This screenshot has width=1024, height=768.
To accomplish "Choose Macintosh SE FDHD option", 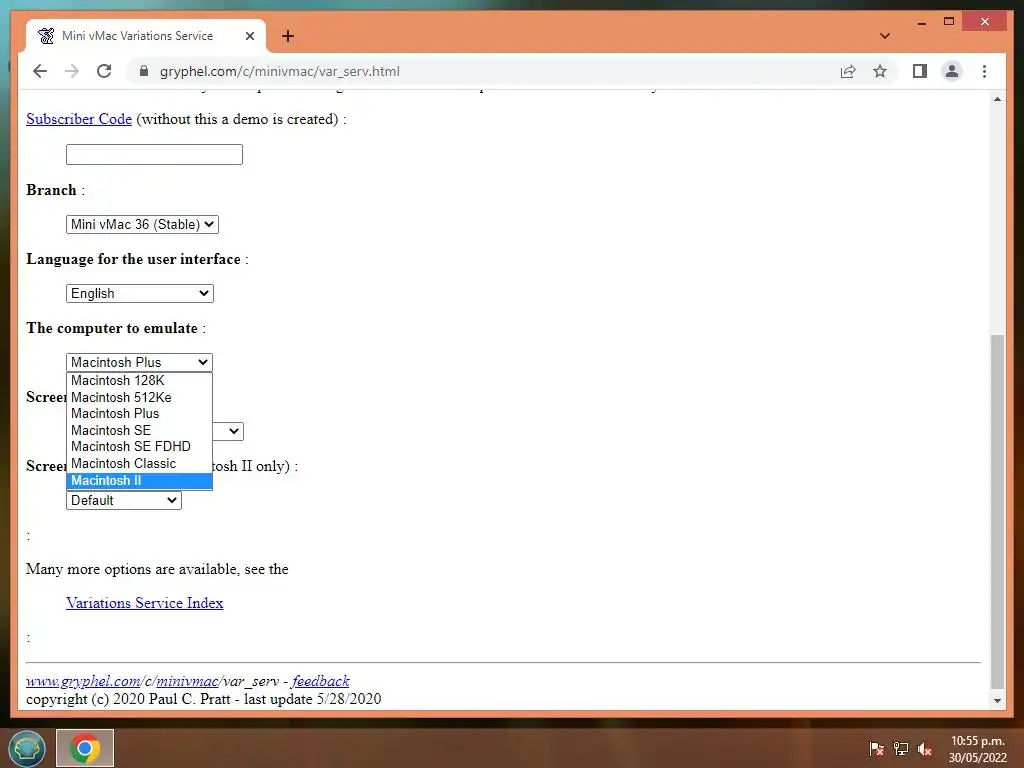I will tap(139, 447).
